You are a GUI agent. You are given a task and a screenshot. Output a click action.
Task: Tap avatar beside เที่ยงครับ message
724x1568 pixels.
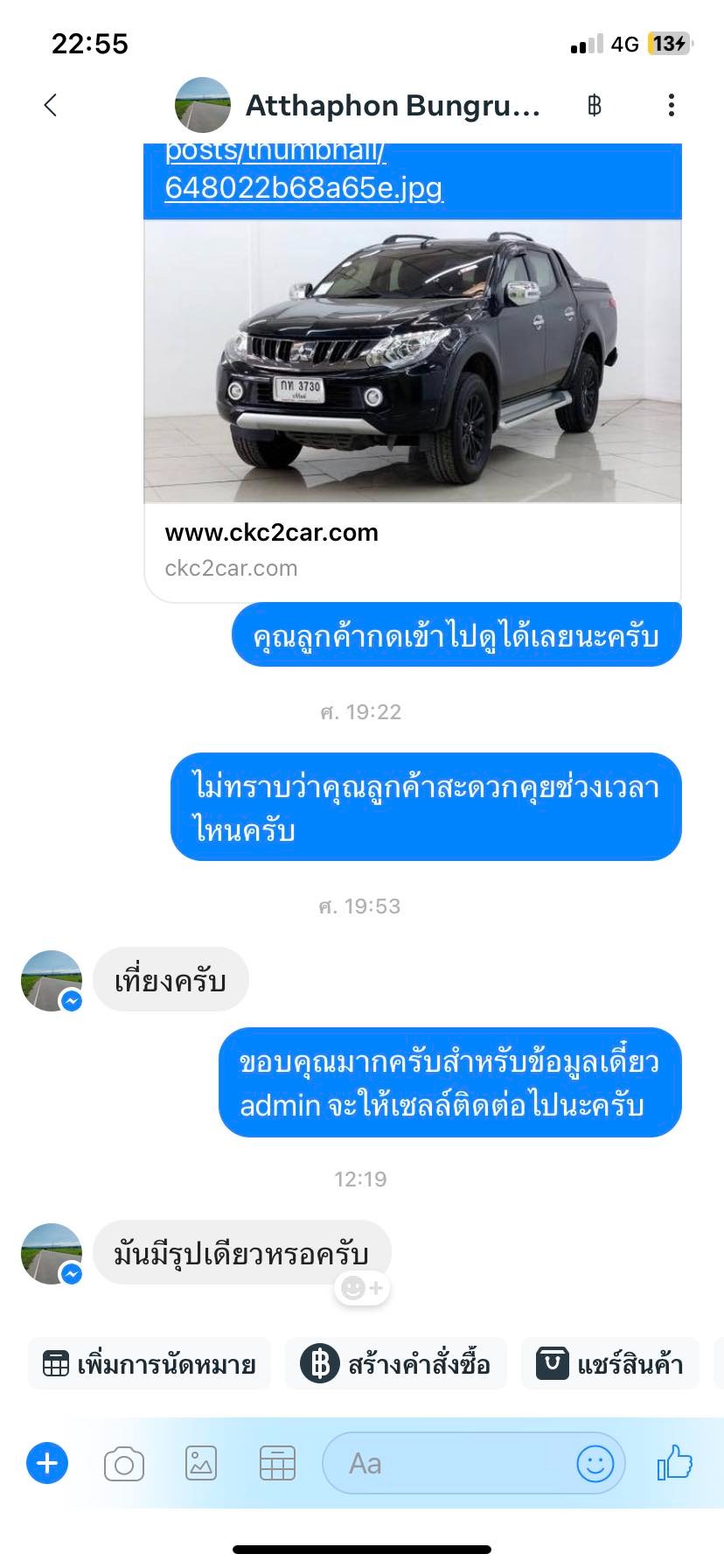tap(52, 981)
